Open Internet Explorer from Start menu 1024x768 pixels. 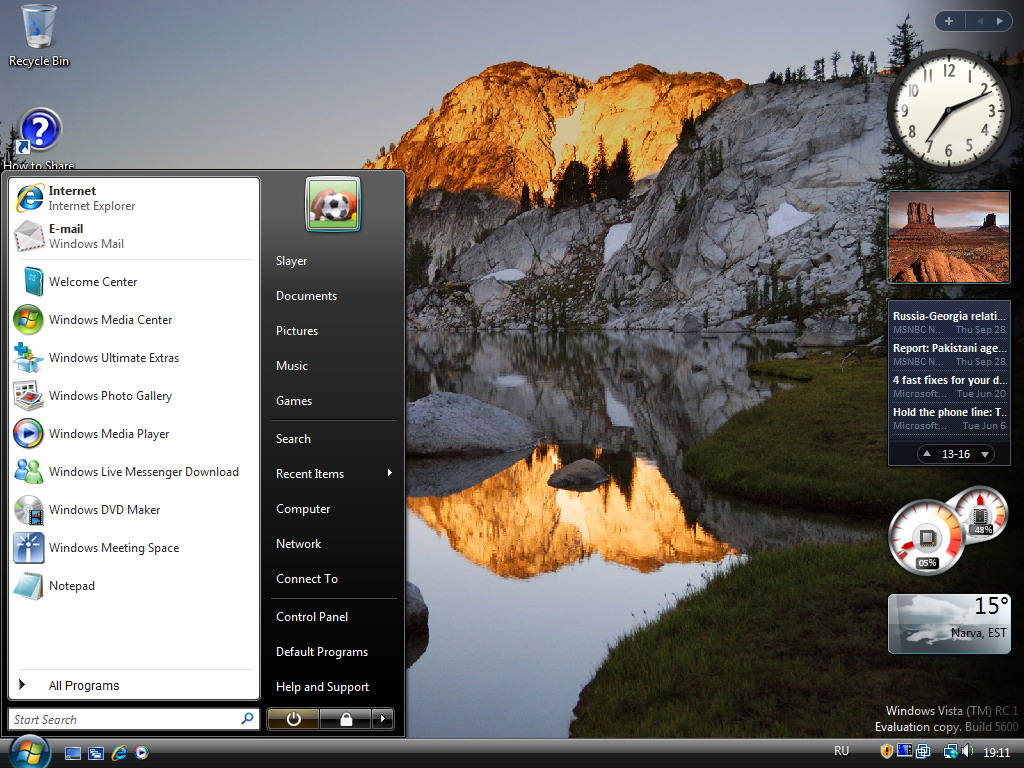(x=134, y=198)
